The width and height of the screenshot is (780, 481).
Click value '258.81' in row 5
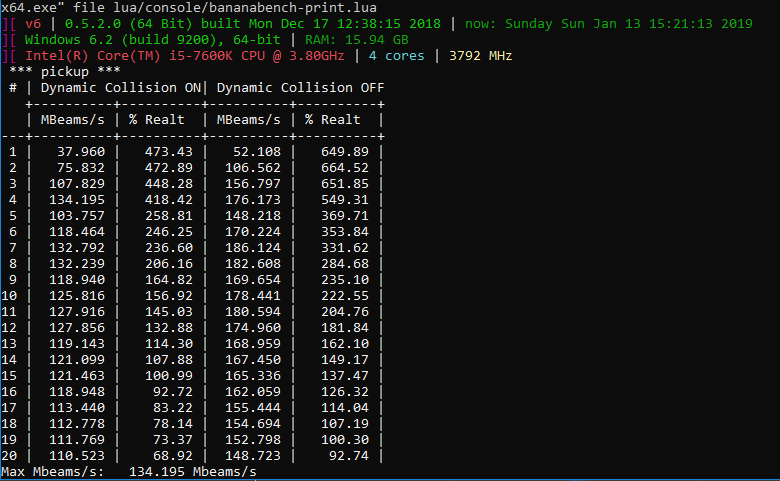click(169, 215)
